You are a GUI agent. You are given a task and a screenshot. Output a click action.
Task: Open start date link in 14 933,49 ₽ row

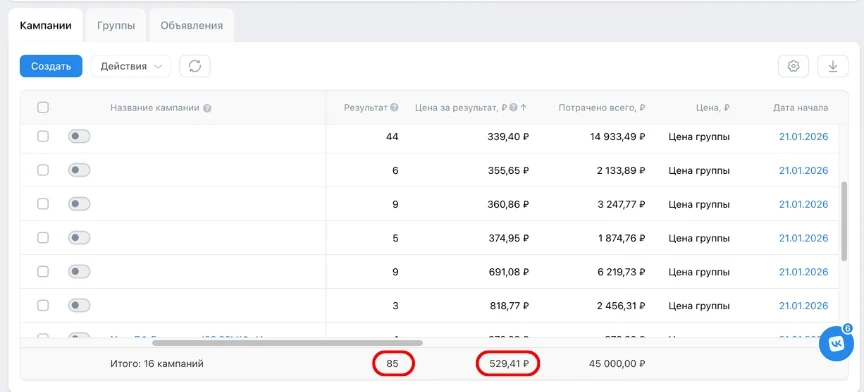pyautogui.click(x=803, y=137)
